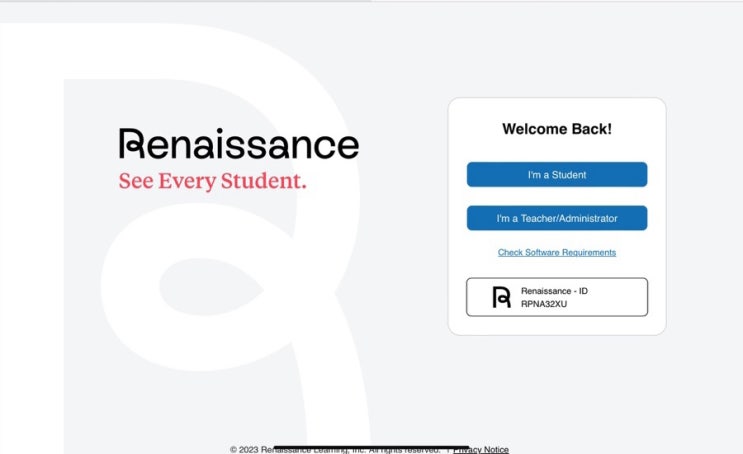Image resolution: width=743 pixels, height=454 pixels.
Task: Click the Renaissance R logo icon in ID box
Action: tap(501, 297)
